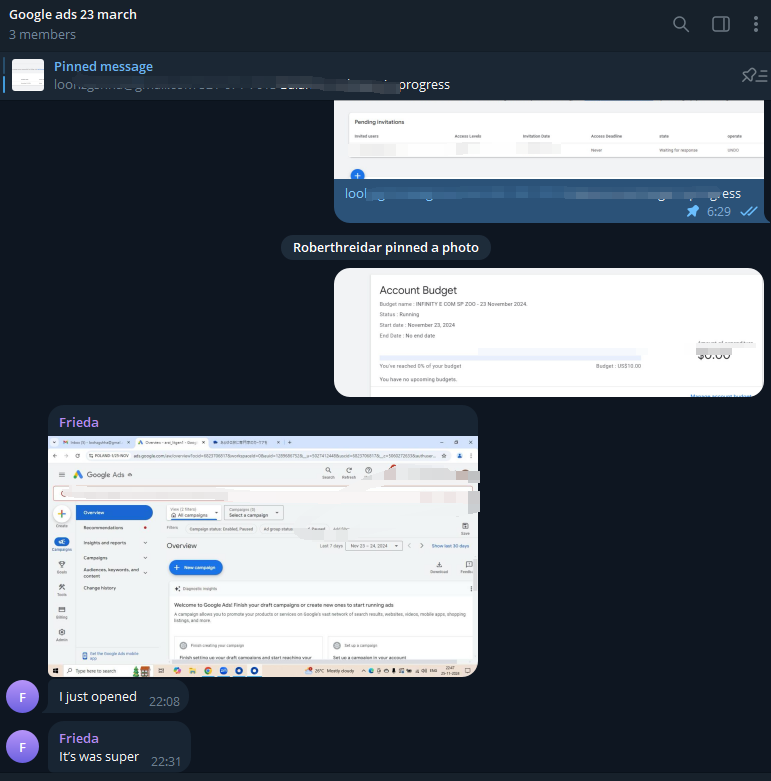Click "Roberthreidar pinned a photo" notice
Image resolution: width=771 pixels, height=781 pixels.
386,248
